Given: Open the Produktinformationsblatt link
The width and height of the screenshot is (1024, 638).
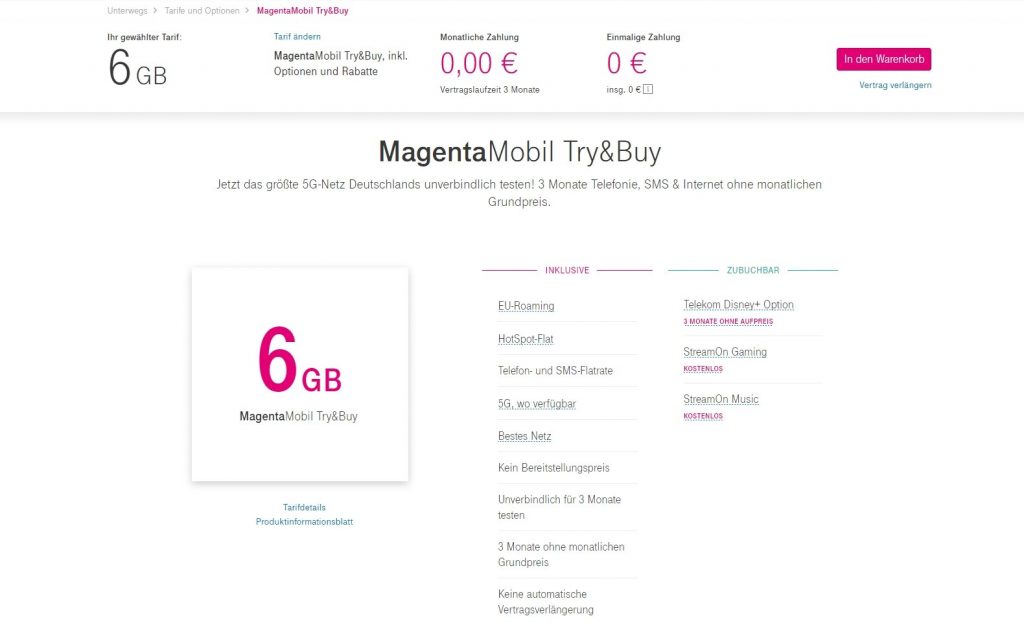Looking at the screenshot, I should pyautogui.click(x=304, y=522).
